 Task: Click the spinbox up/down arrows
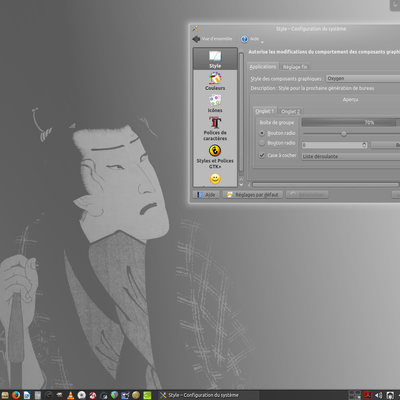[364, 145]
